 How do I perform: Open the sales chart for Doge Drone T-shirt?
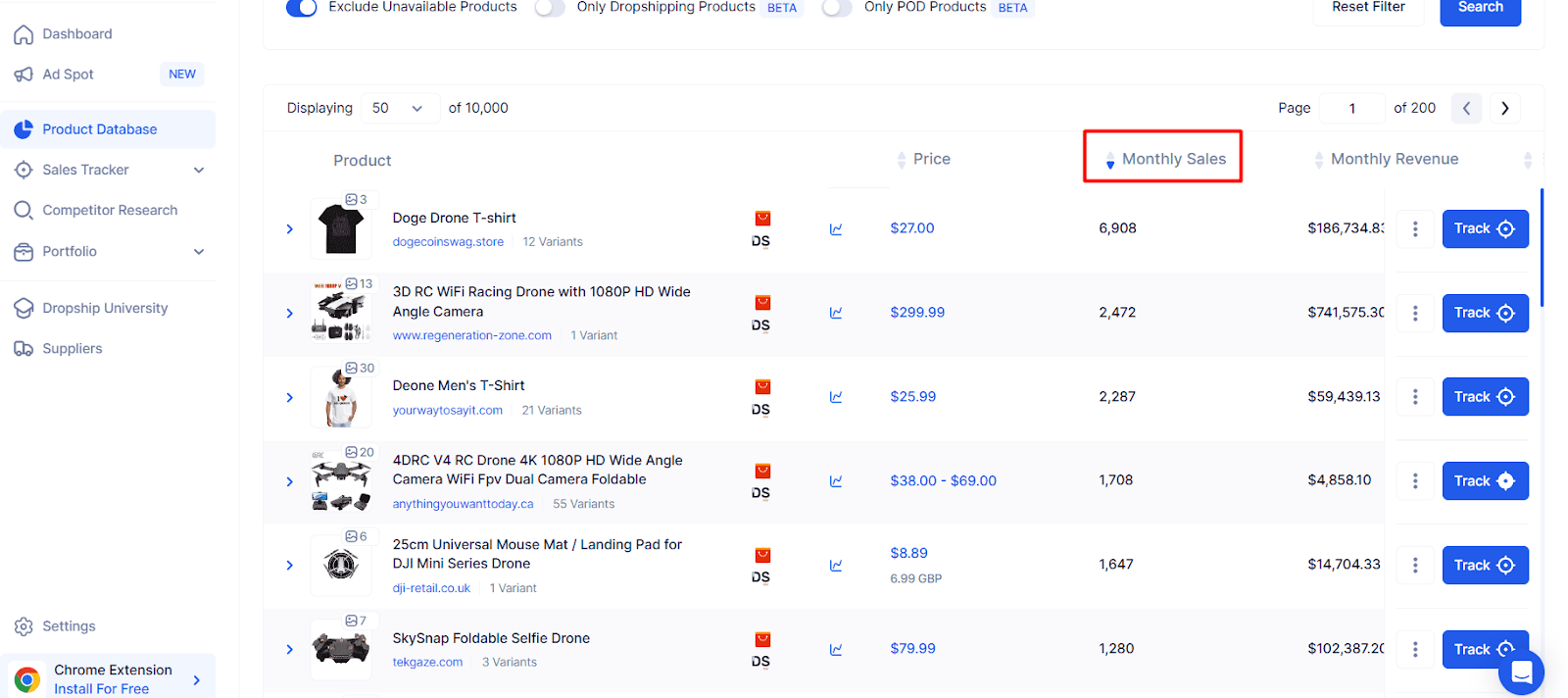pos(836,229)
